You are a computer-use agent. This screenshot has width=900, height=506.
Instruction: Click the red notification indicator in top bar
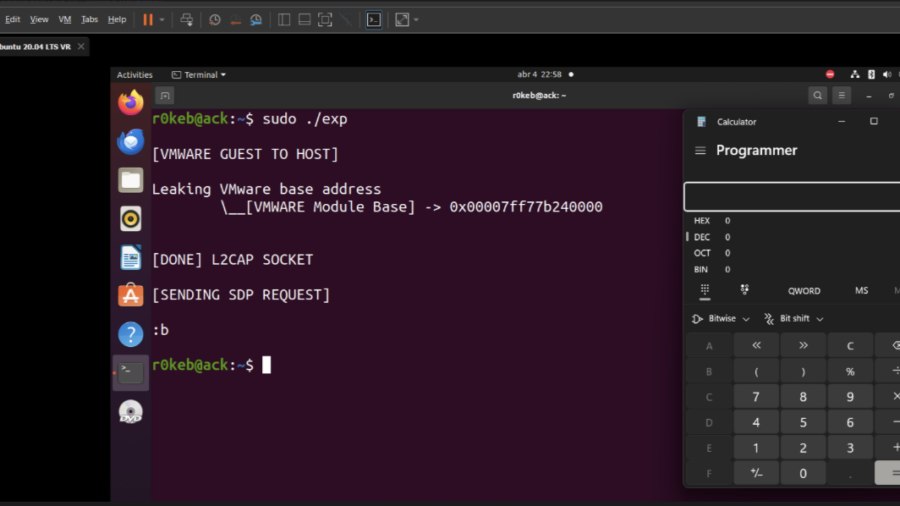[x=830, y=75]
